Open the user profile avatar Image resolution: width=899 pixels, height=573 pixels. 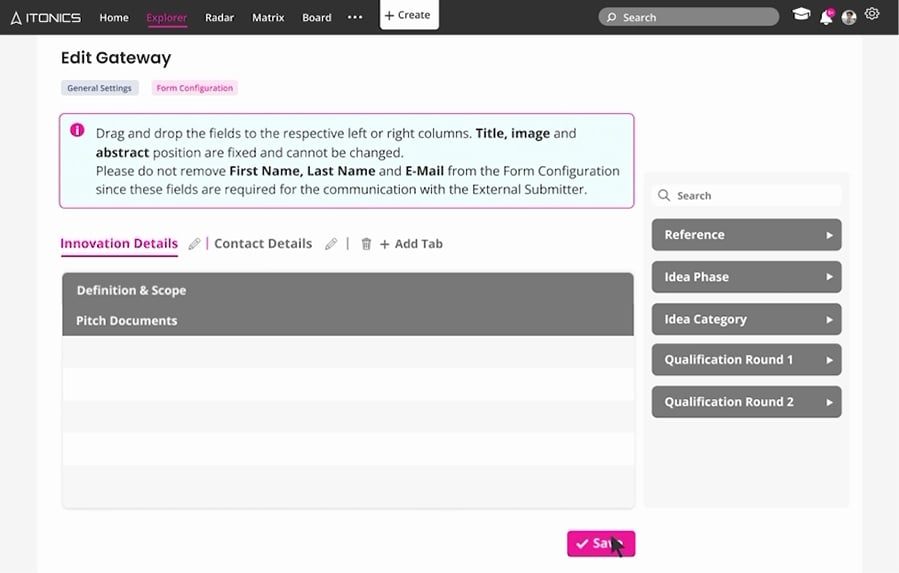[849, 17]
